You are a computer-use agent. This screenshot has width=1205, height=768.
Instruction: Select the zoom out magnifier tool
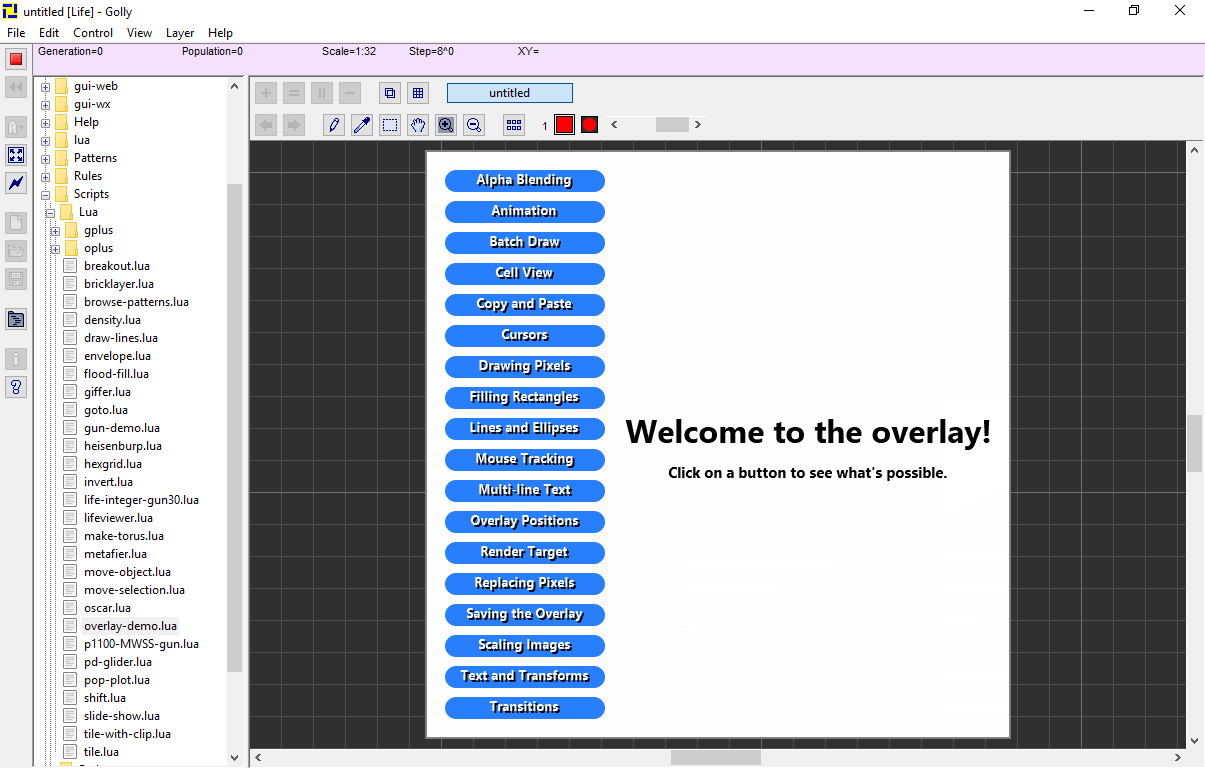pos(474,125)
